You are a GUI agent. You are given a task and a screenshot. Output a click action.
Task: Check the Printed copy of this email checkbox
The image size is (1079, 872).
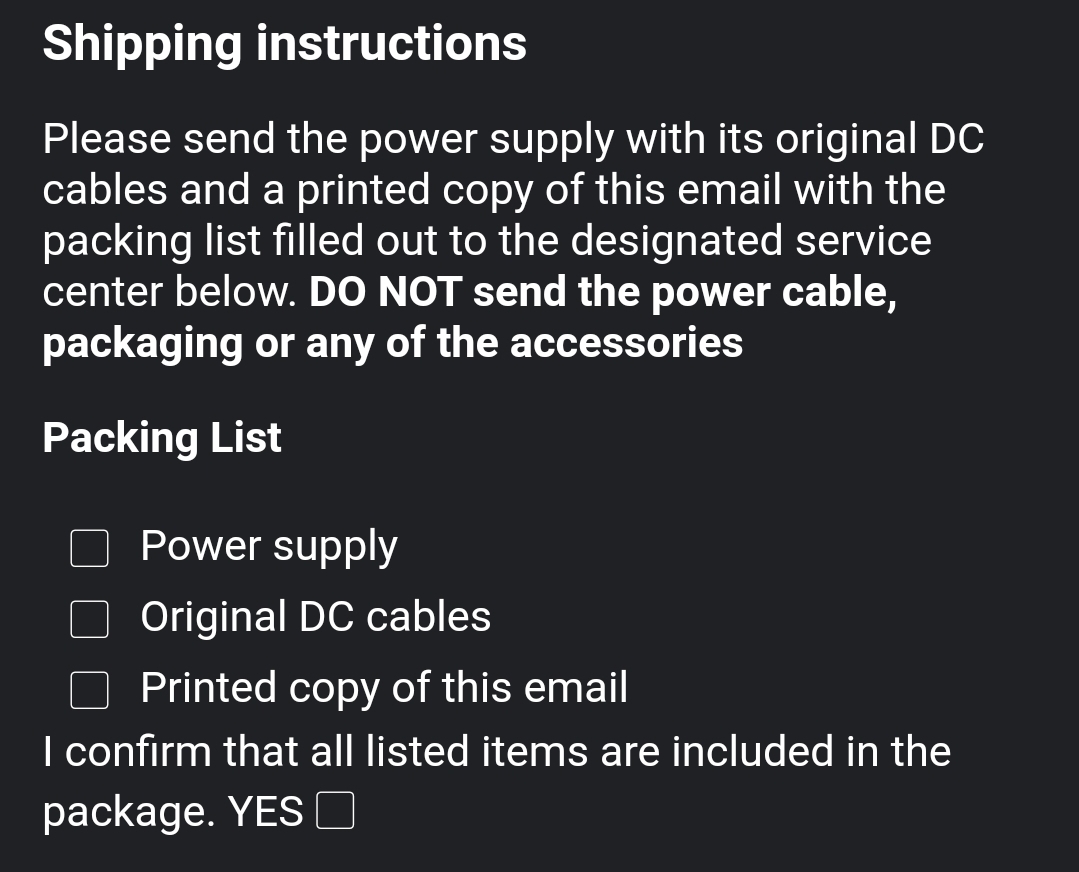(x=89, y=690)
